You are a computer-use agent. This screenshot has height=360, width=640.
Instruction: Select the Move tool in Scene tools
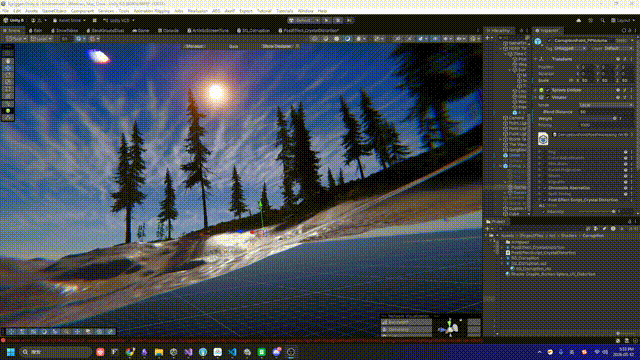(8, 68)
